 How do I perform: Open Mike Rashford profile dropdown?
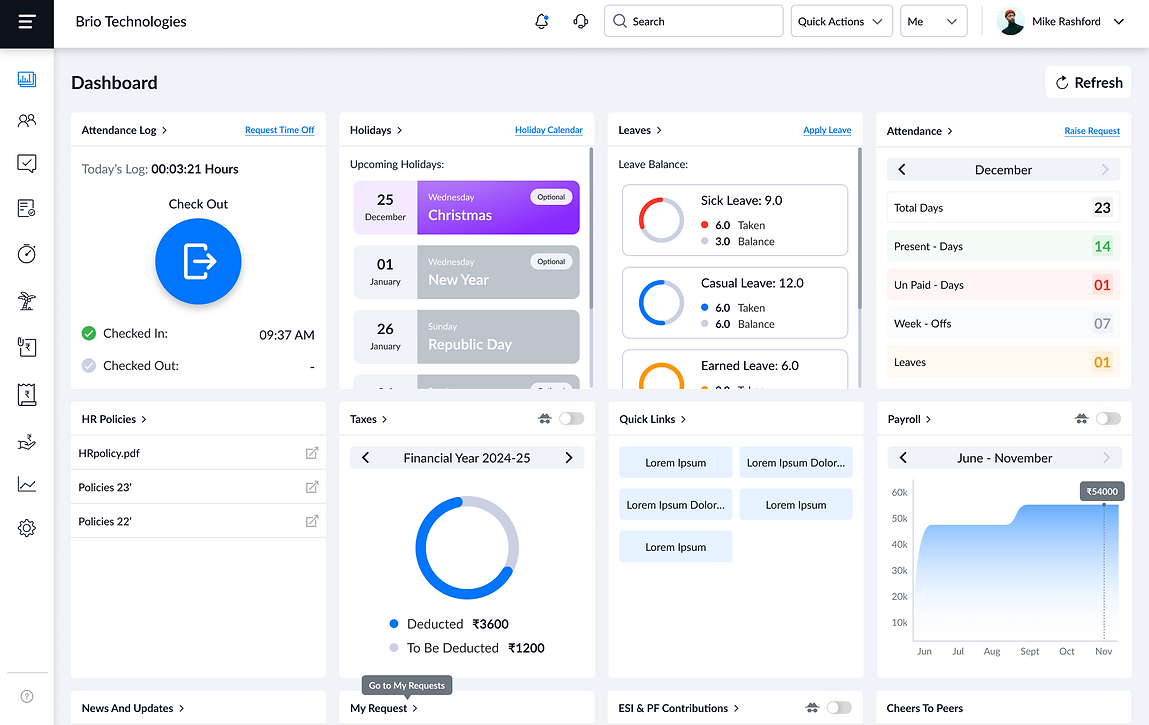click(x=1061, y=21)
